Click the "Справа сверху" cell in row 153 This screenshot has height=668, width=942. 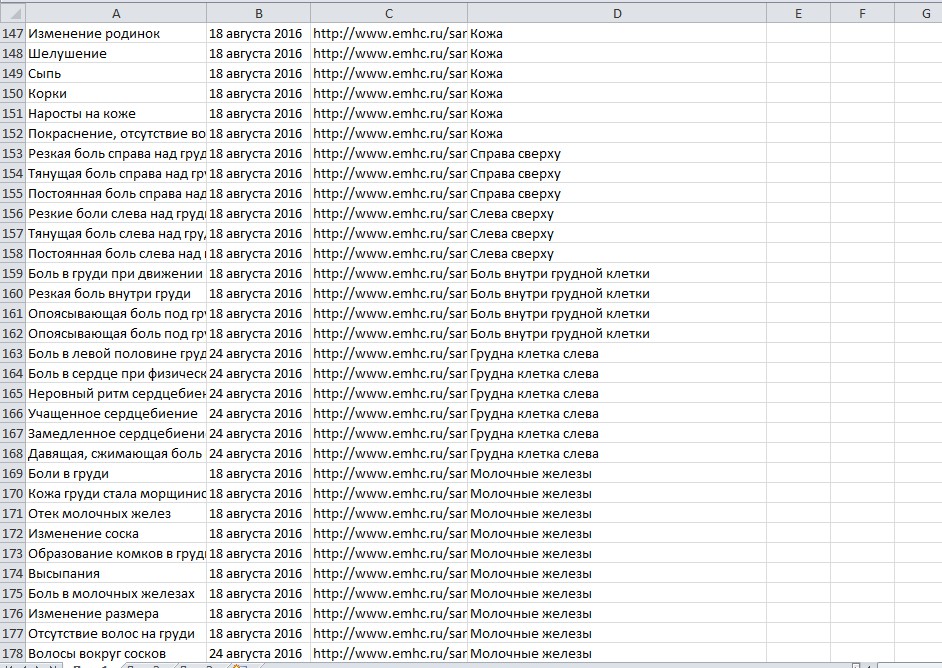(616, 154)
